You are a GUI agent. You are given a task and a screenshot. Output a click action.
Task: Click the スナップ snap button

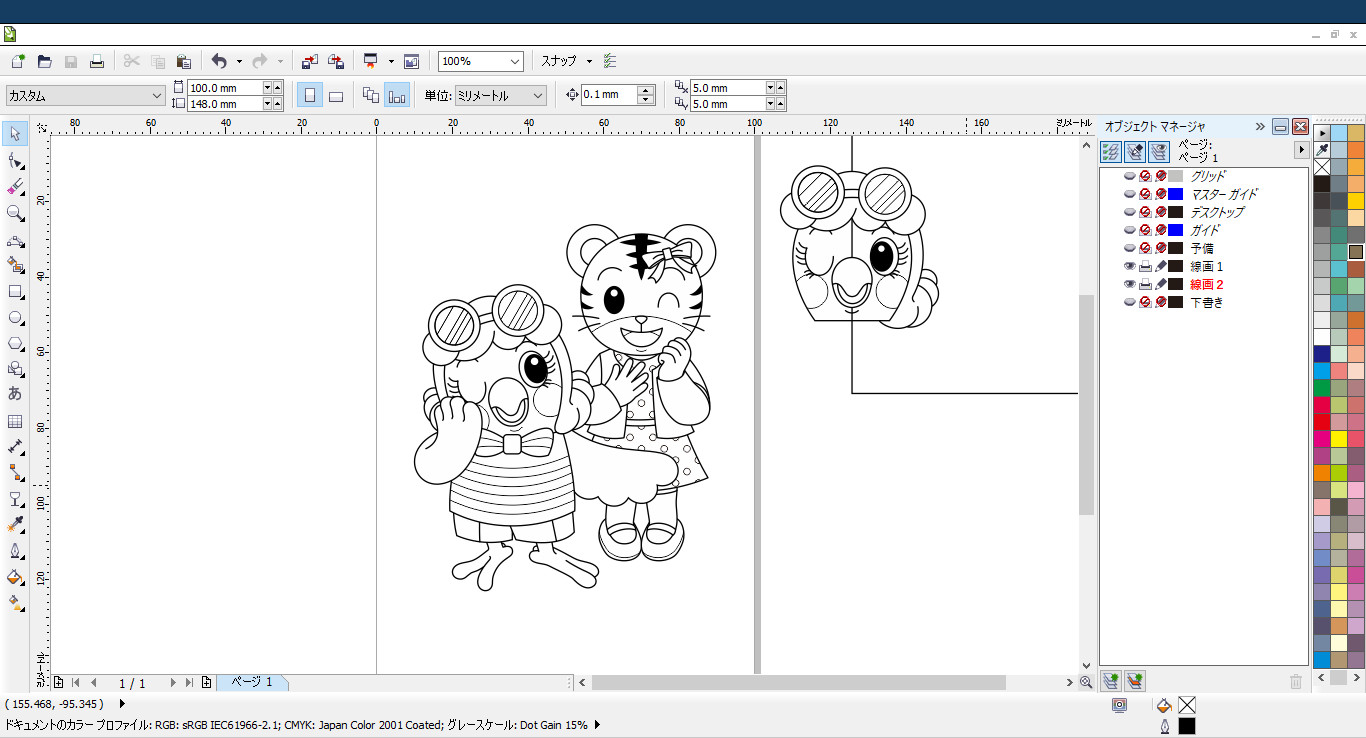[559, 61]
